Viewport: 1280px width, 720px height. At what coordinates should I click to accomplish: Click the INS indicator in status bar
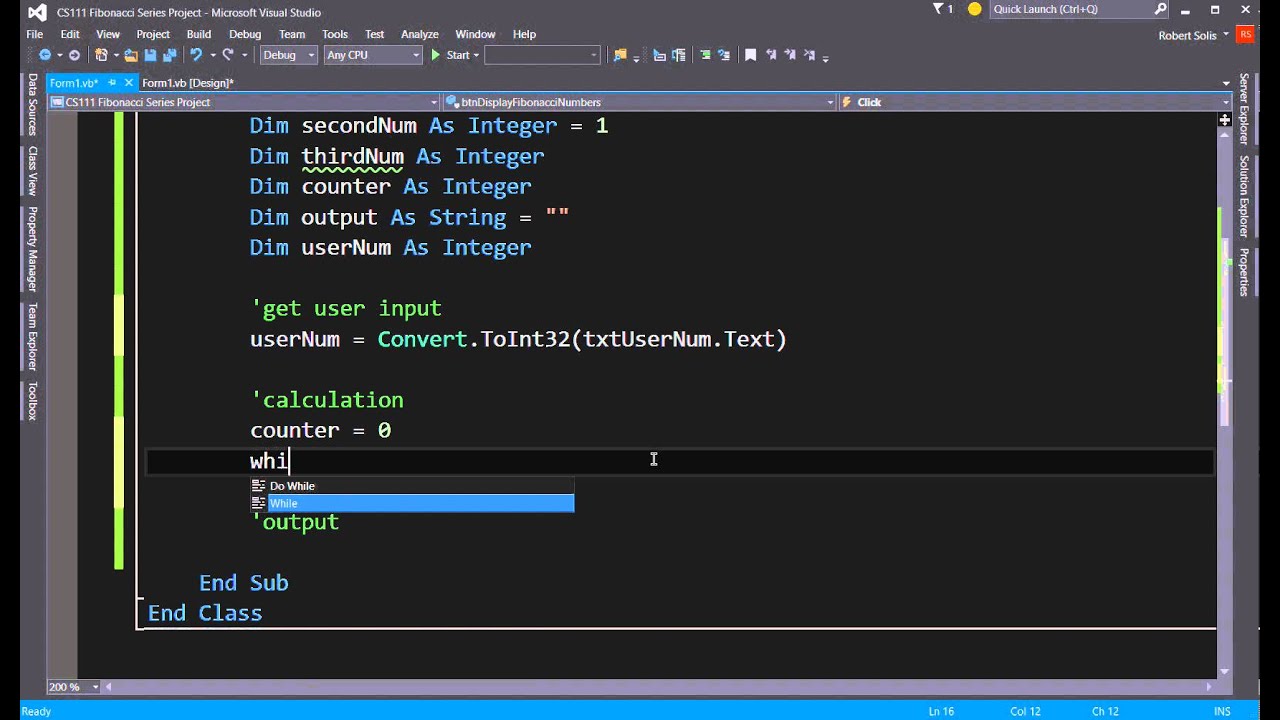click(x=1221, y=711)
